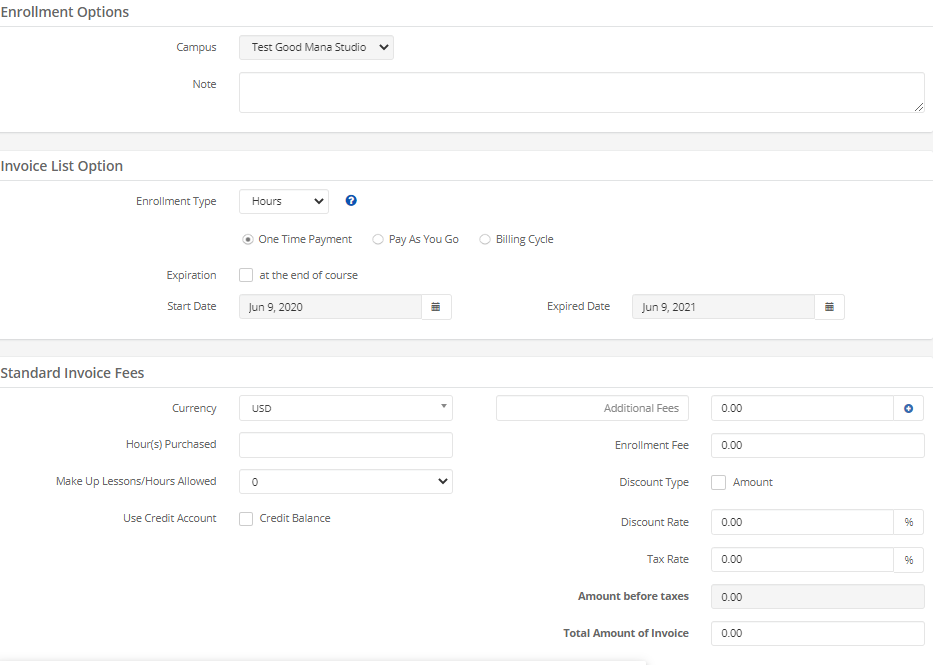
Task: Enable the Credit Balance checkbox
Action: coord(246,519)
